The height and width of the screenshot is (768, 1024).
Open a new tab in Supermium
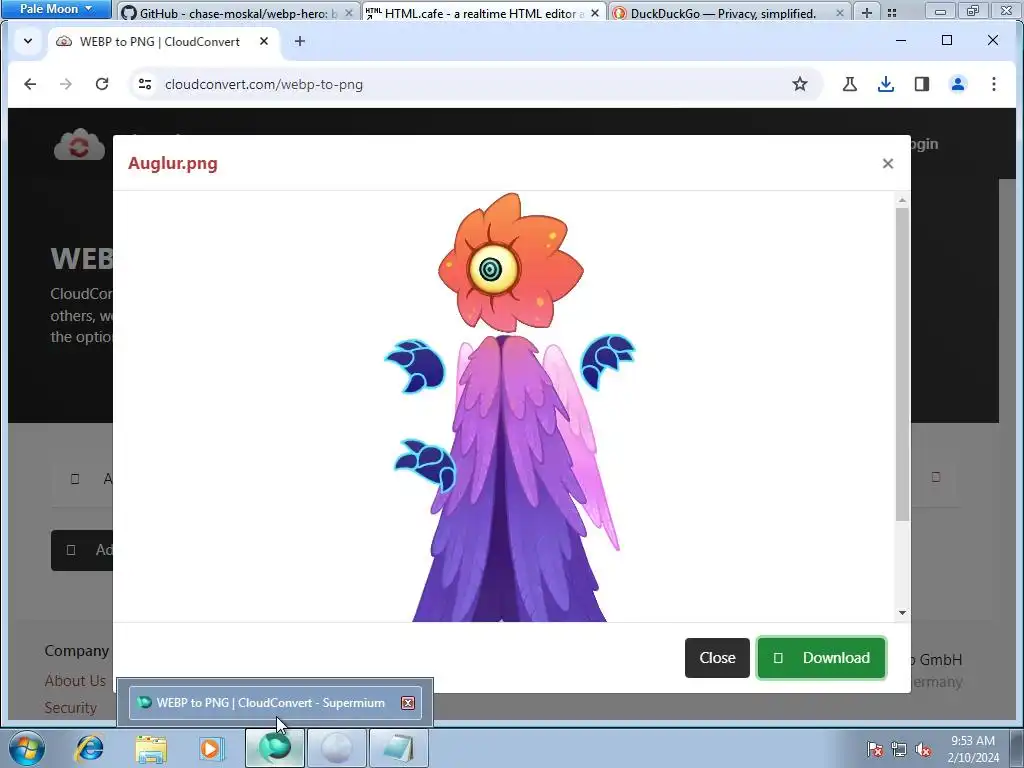click(x=300, y=41)
